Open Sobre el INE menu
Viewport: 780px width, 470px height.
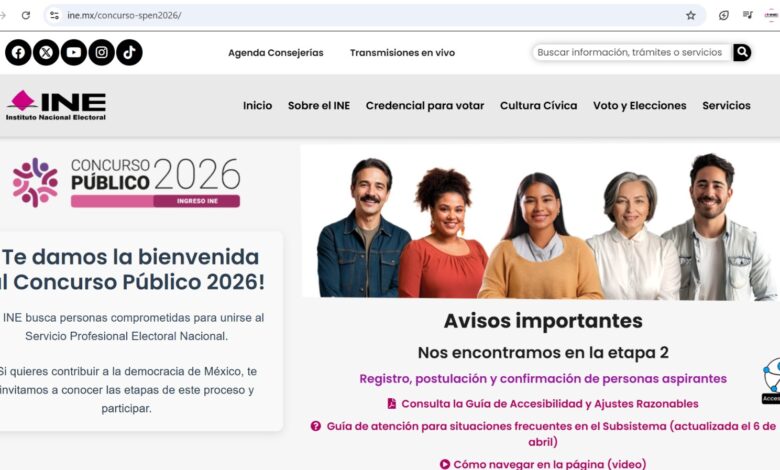tap(319, 105)
